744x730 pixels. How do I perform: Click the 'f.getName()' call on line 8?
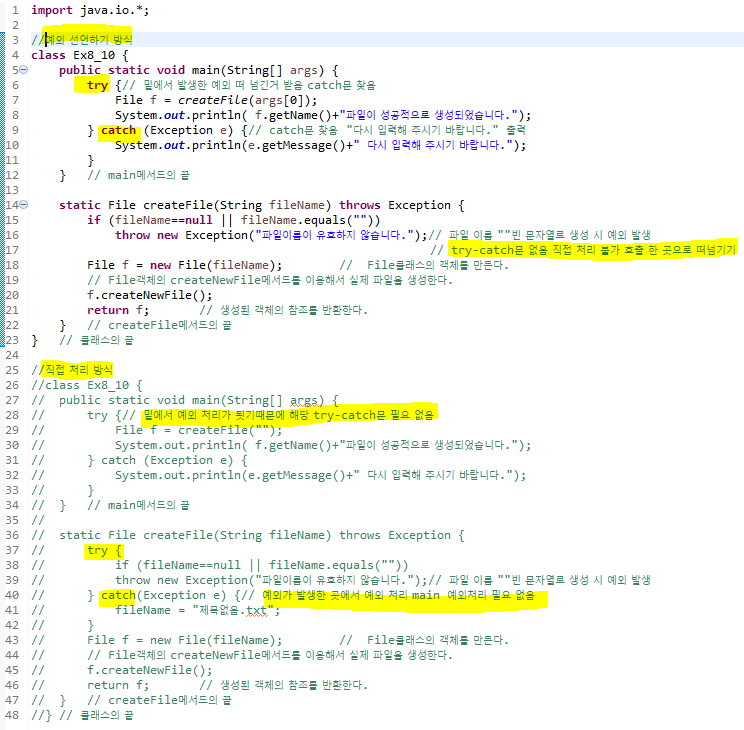point(293,115)
